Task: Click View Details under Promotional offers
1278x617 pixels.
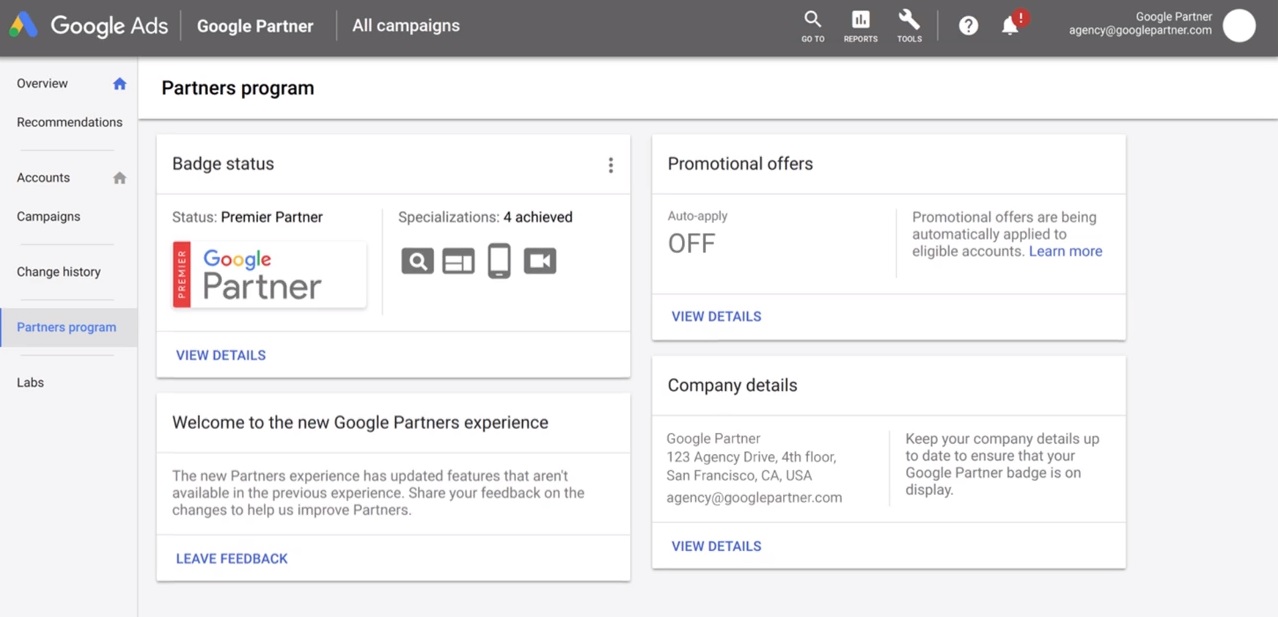Action: pyautogui.click(x=716, y=316)
